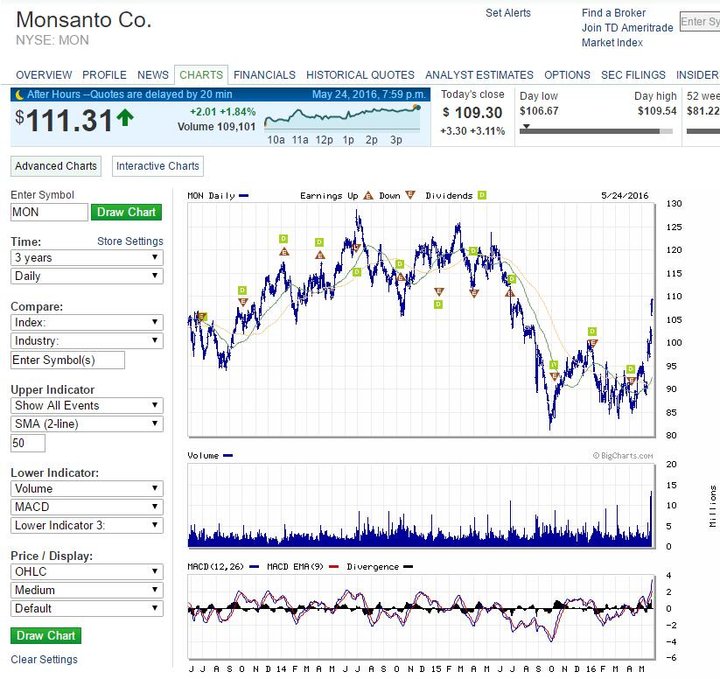Click the Set Alerts link
This screenshot has width=720, height=679.
(508, 13)
